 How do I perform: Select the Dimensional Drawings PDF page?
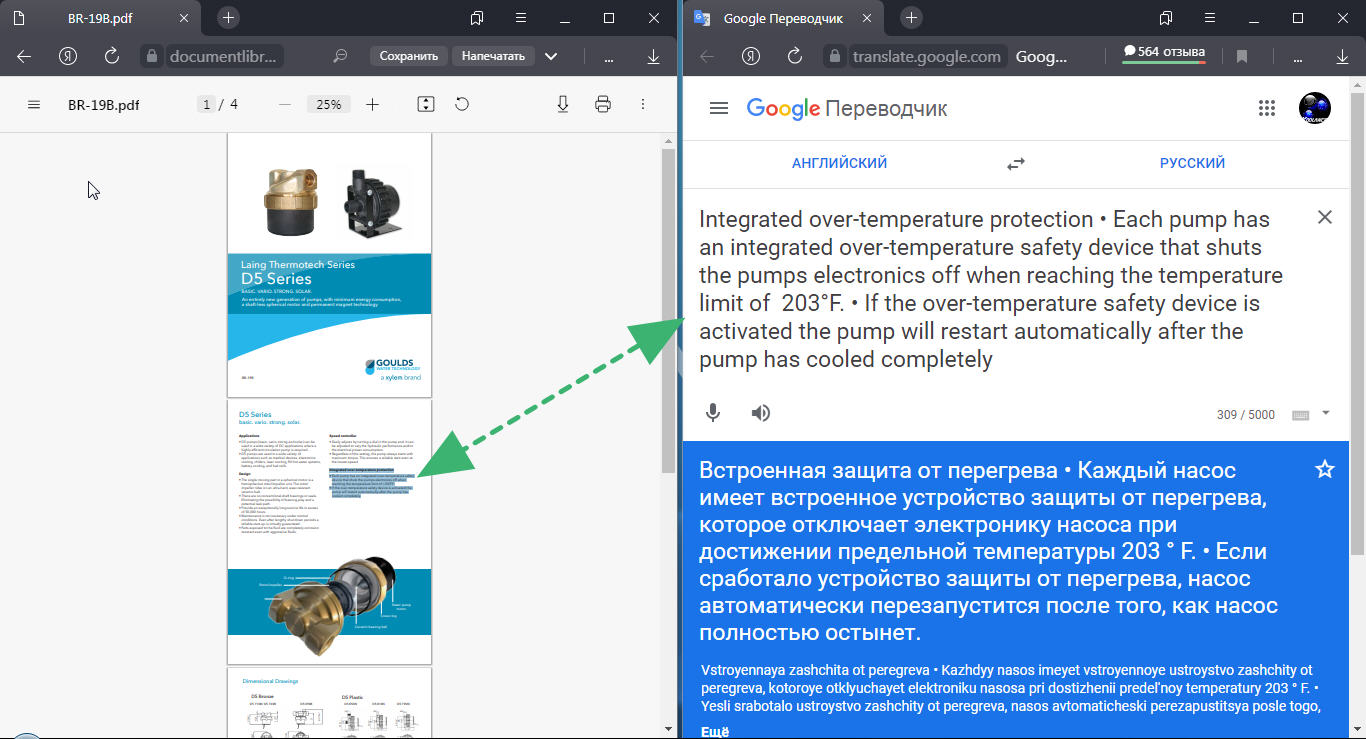point(329,703)
